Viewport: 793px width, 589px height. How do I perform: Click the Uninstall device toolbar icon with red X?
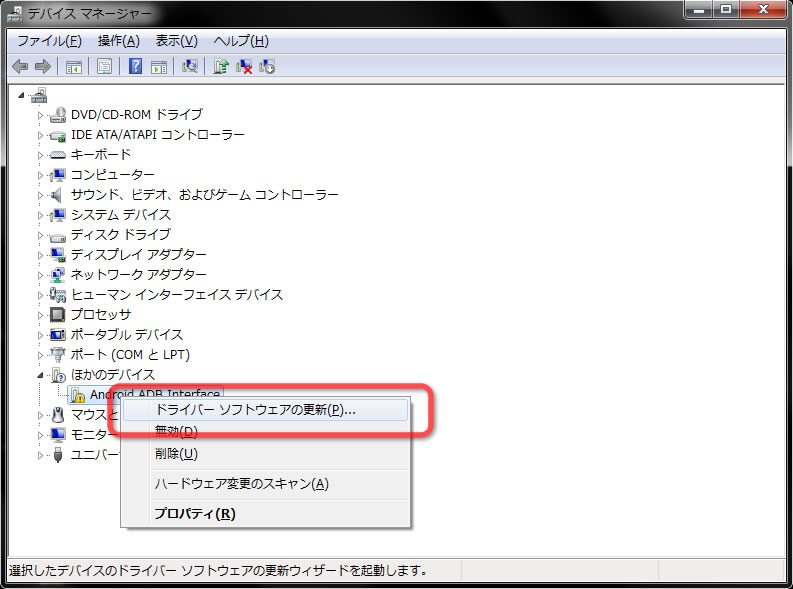coord(244,66)
